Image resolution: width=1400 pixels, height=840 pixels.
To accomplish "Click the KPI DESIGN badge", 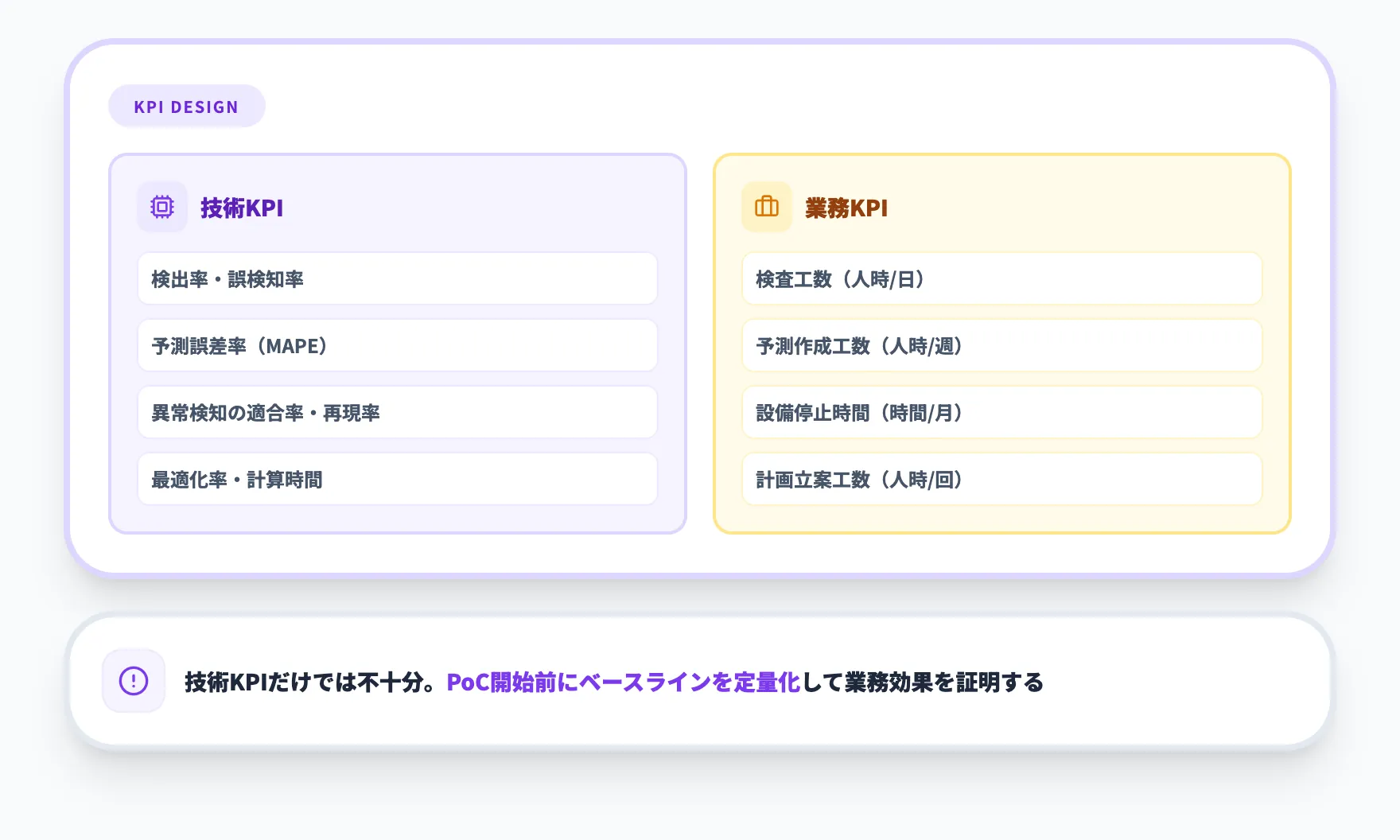I will pyautogui.click(x=186, y=106).
